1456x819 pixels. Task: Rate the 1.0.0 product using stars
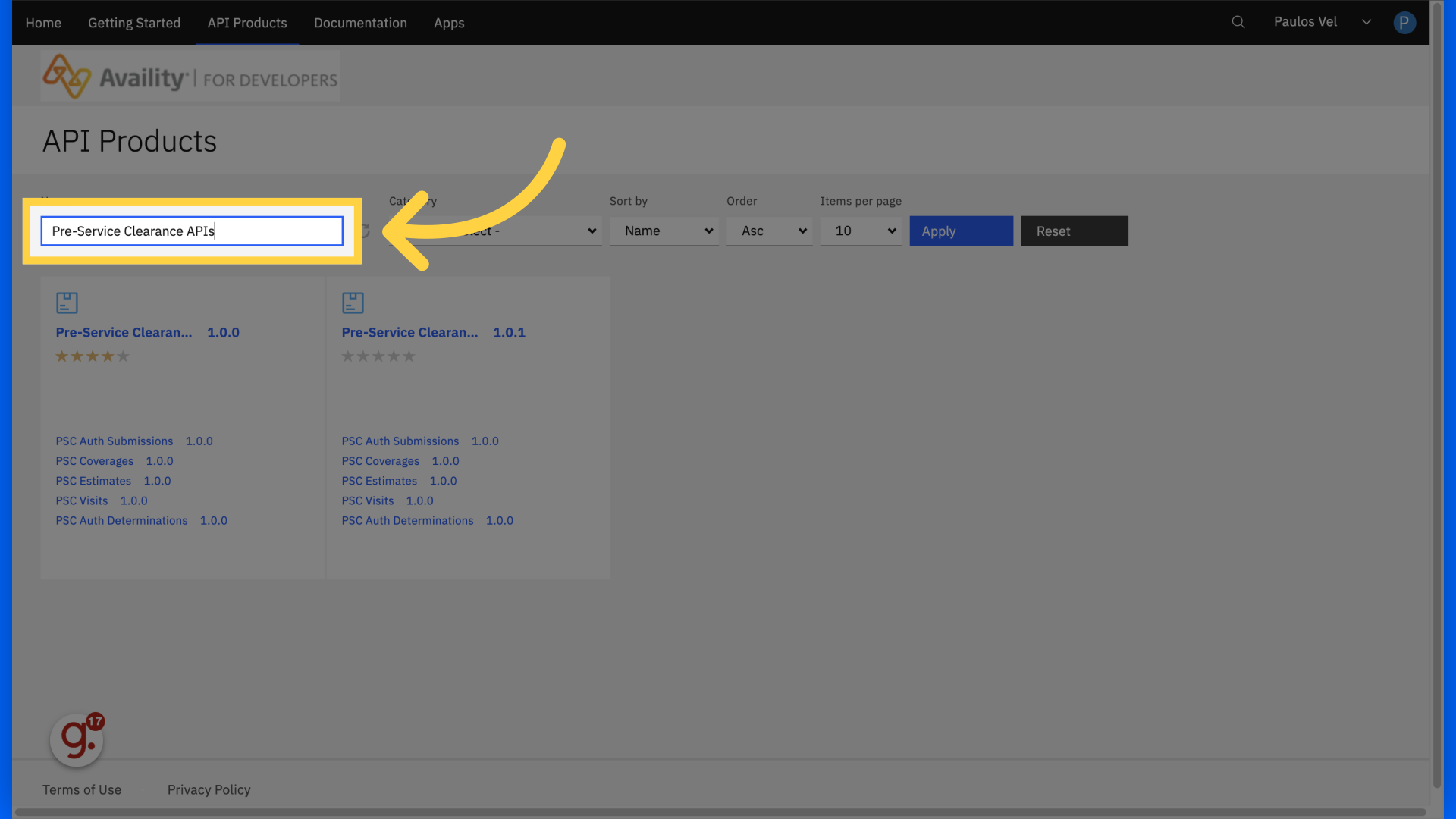click(x=93, y=356)
